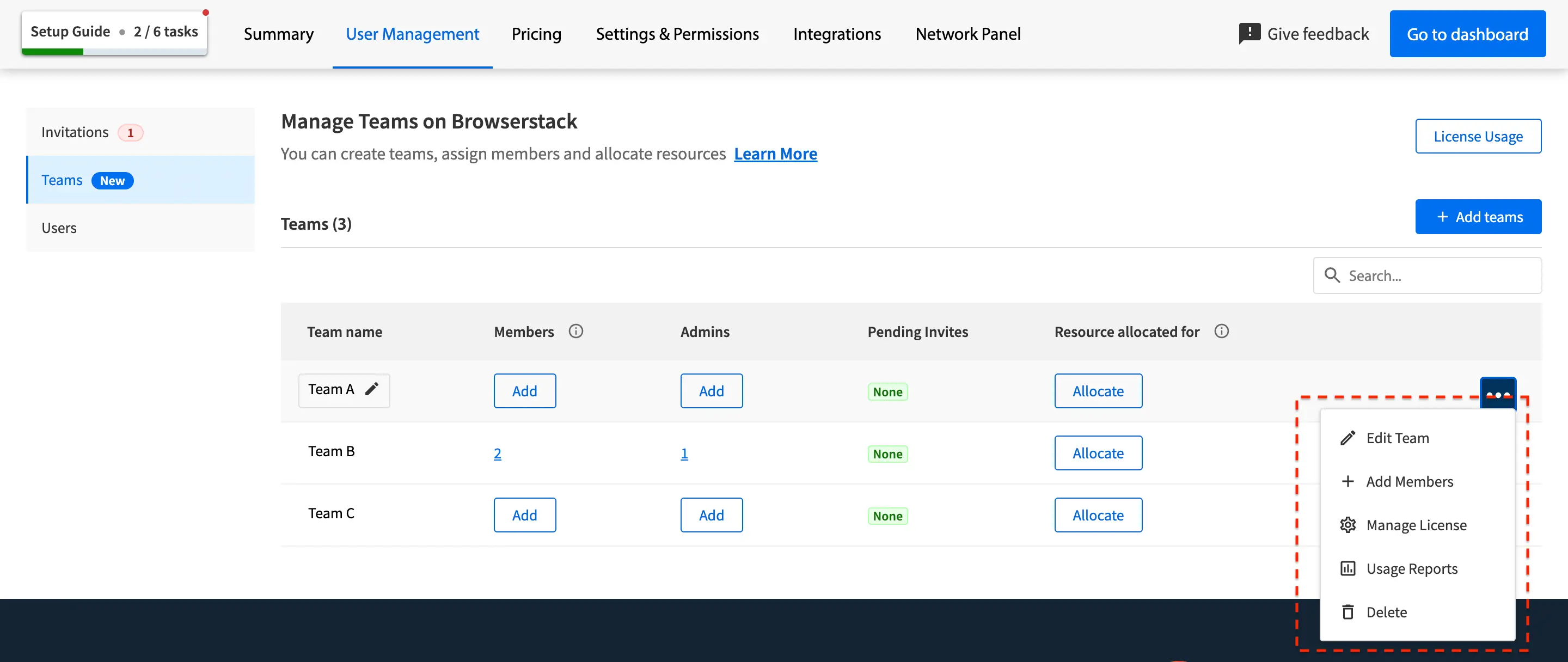
Task: Select Edit Team from the dropdown menu
Action: [x=1397, y=438]
